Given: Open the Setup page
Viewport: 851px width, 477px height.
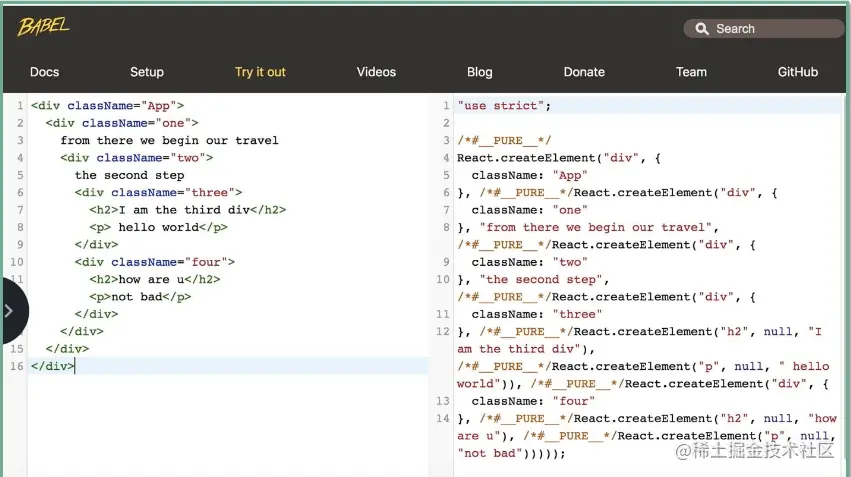Looking at the screenshot, I should click(x=147, y=72).
